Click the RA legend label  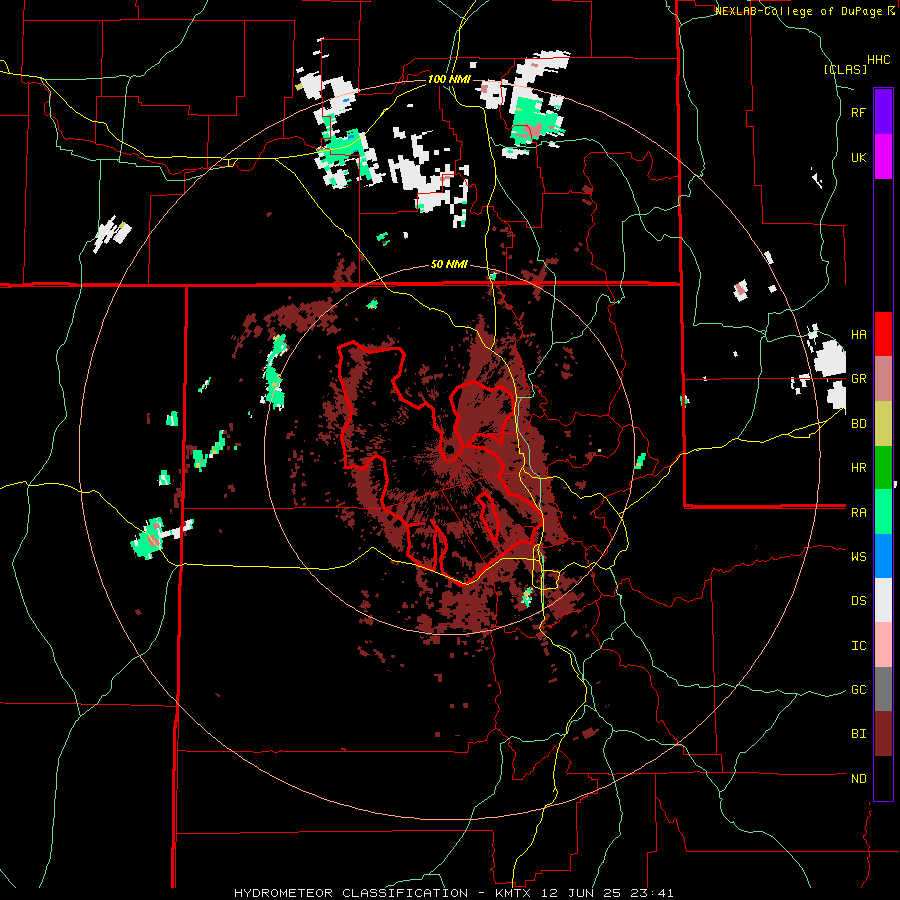click(858, 513)
